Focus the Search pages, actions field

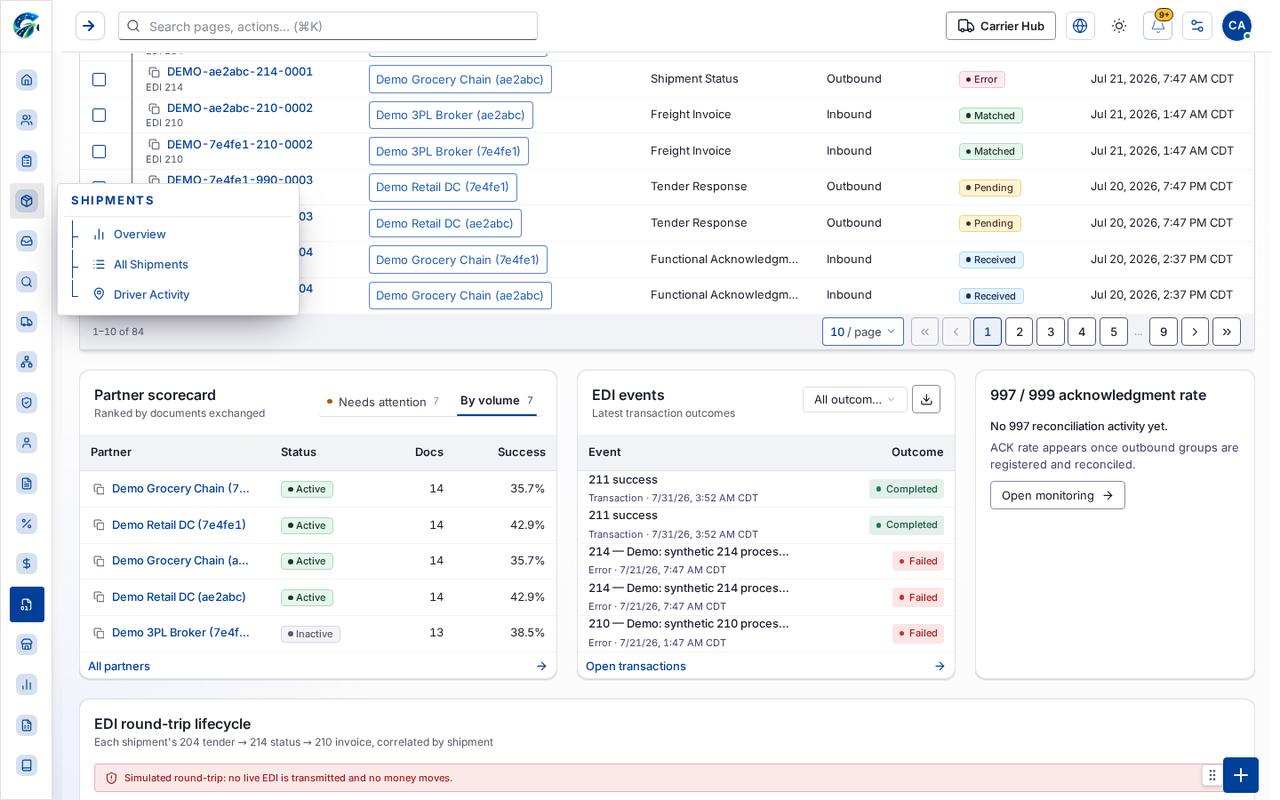(328, 26)
